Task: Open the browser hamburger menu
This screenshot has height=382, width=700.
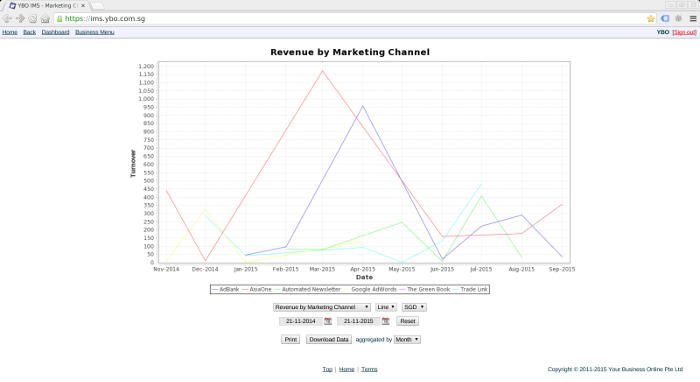Action: 693,18
